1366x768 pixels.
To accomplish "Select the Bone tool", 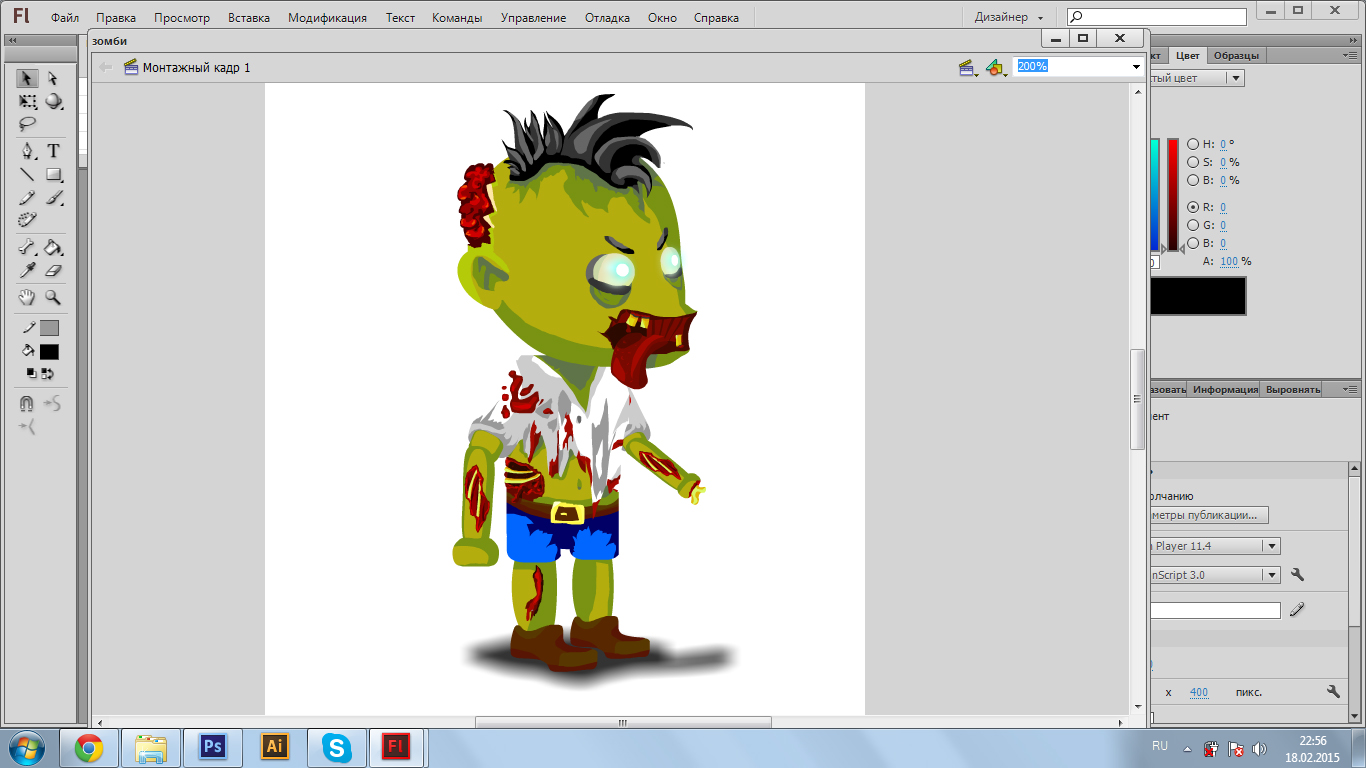I will coord(28,248).
